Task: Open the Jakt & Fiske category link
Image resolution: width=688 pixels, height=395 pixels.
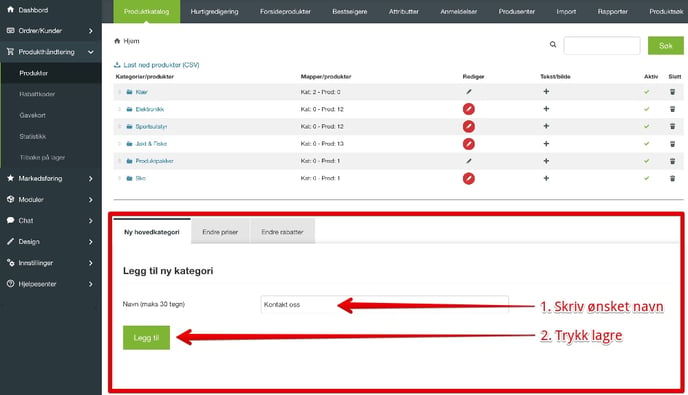Action: [151, 144]
